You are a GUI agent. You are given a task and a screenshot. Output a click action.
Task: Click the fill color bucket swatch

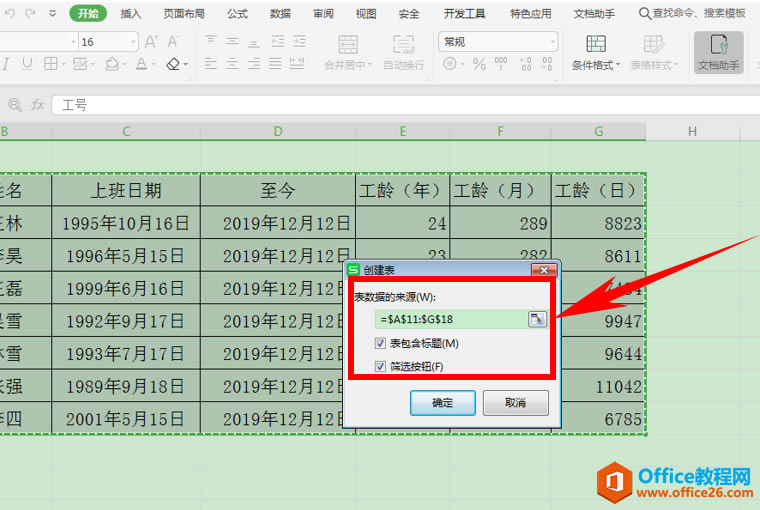pos(112,64)
